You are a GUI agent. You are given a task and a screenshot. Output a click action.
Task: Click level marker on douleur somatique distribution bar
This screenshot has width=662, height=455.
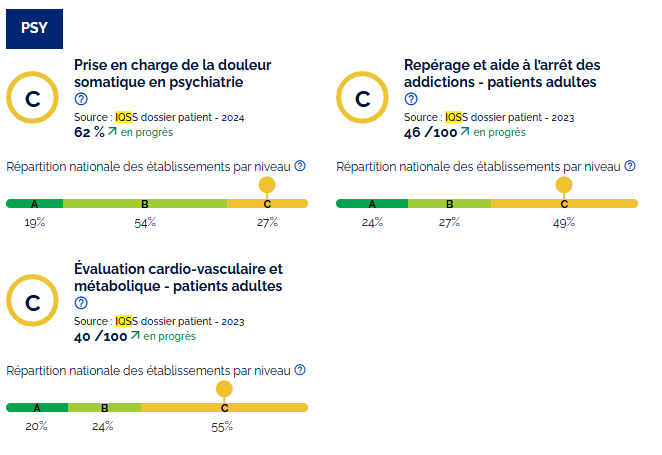click(266, 185)
